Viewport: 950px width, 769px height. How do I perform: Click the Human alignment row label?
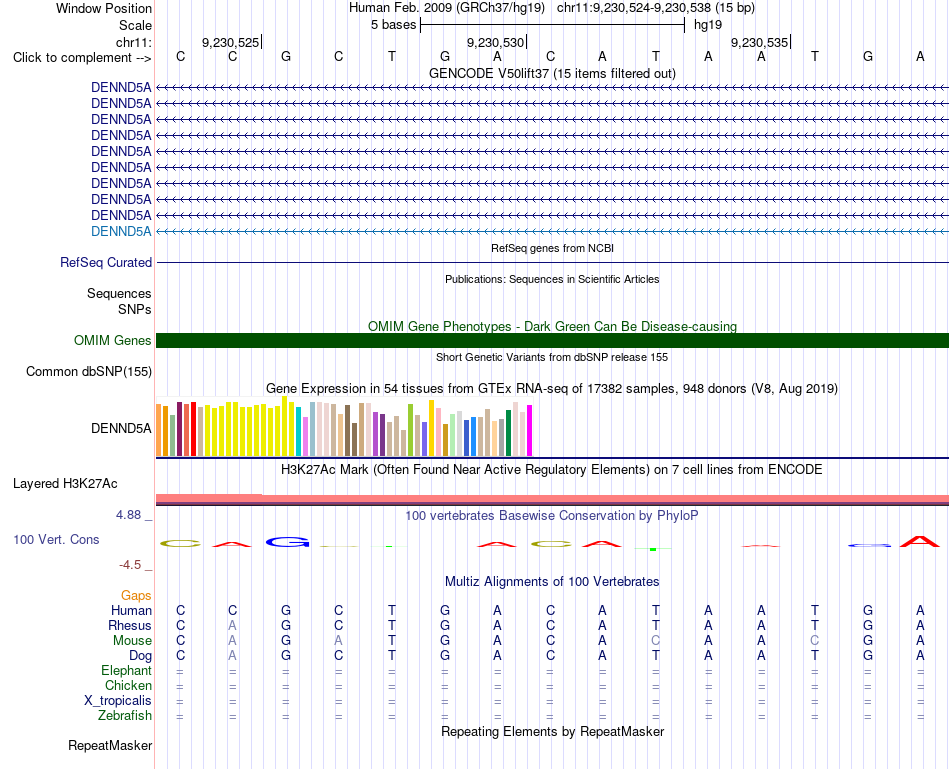[131, 610]
